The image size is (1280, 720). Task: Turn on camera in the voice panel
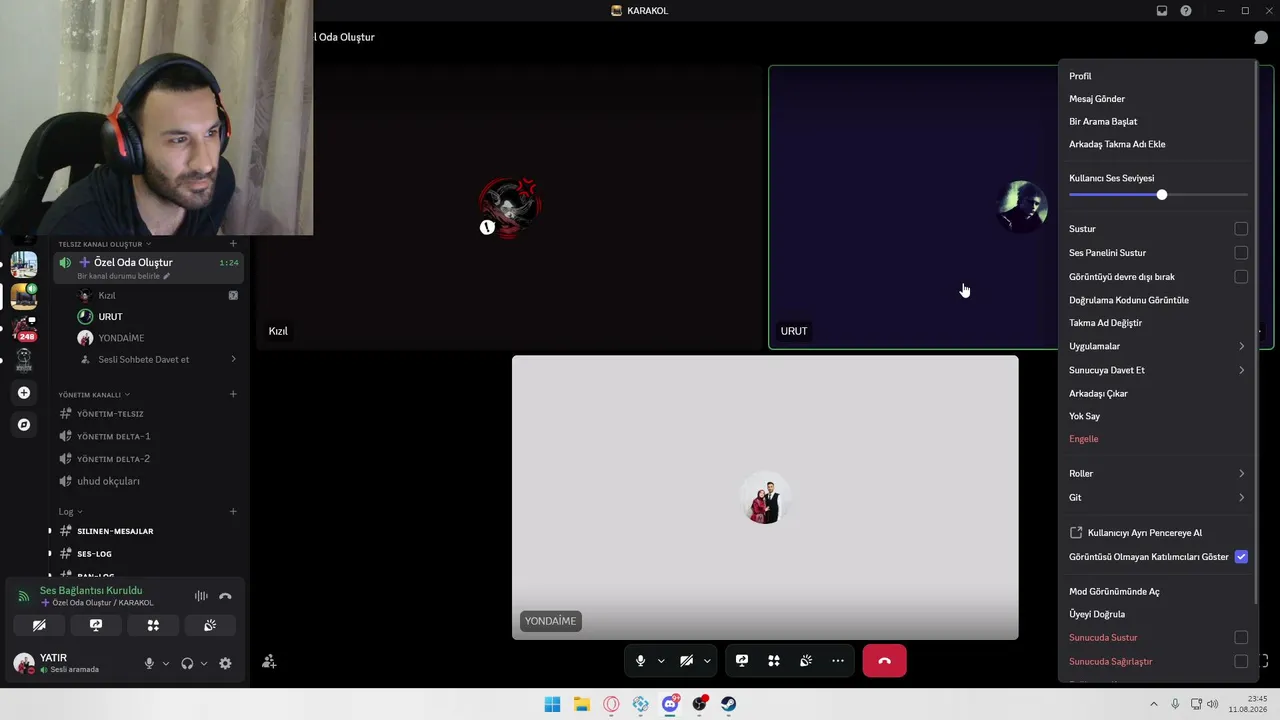[39, 625]
